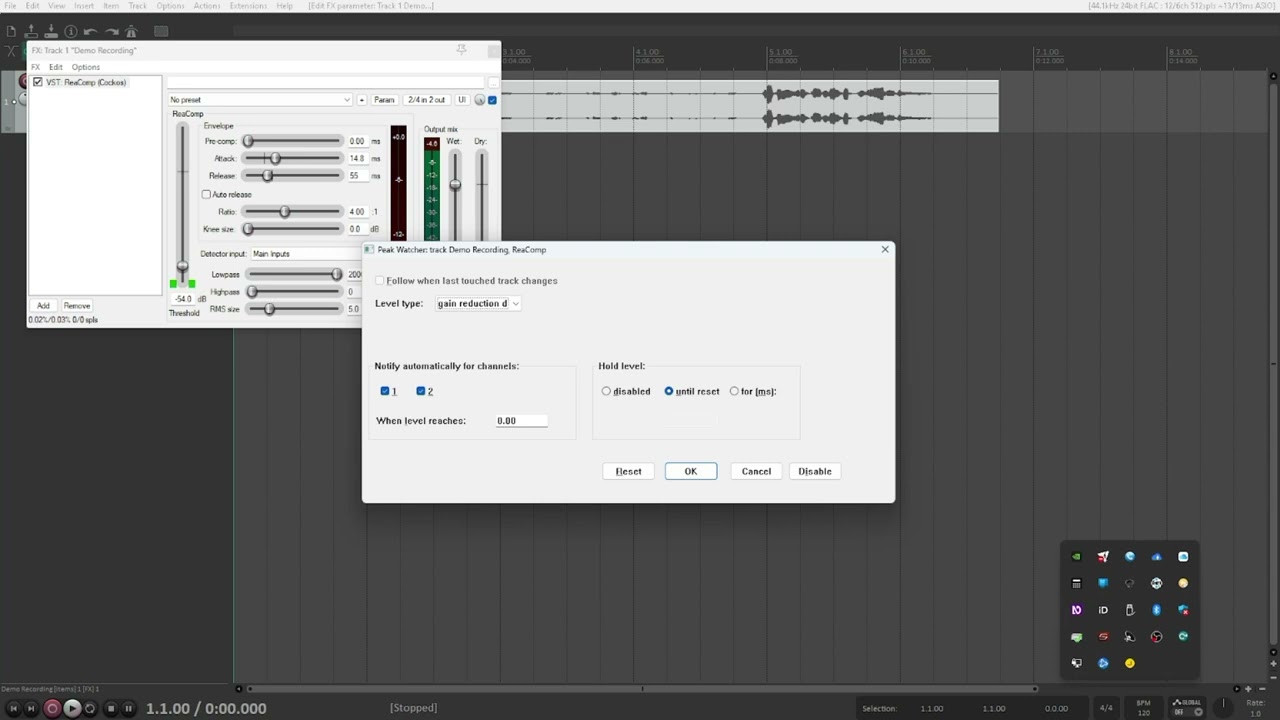Click timeline zoom-in plus button

1248,689
